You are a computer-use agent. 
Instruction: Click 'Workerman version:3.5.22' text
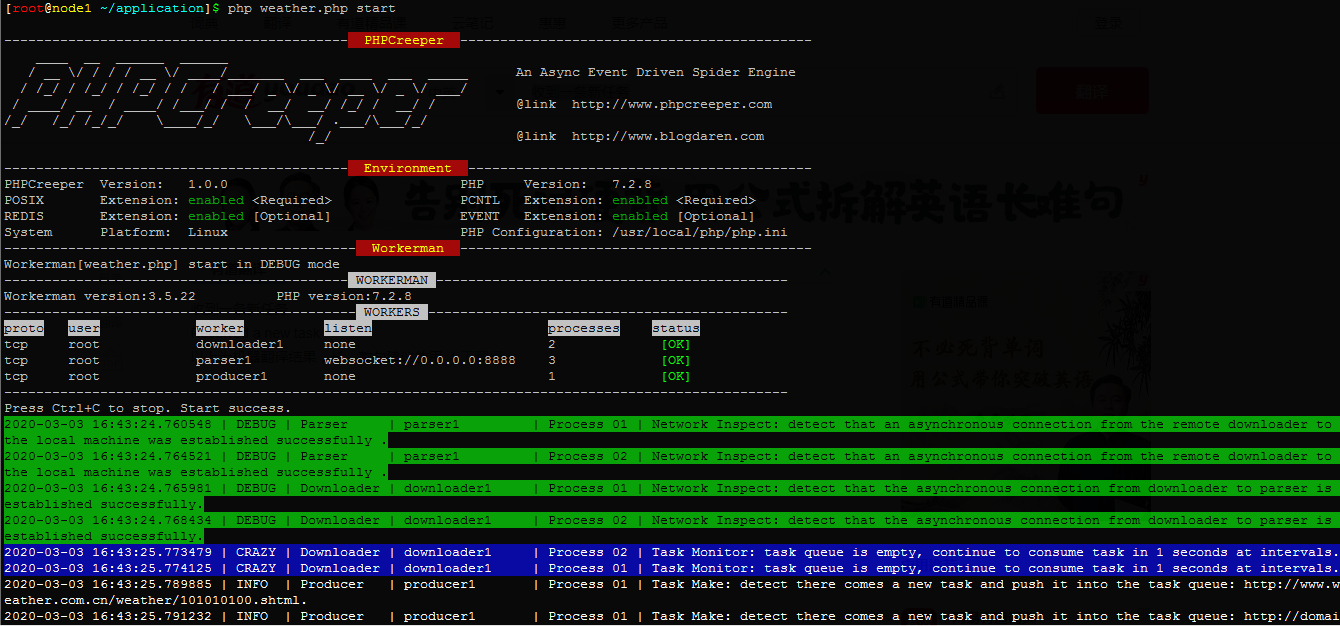[x=100, y=296]
